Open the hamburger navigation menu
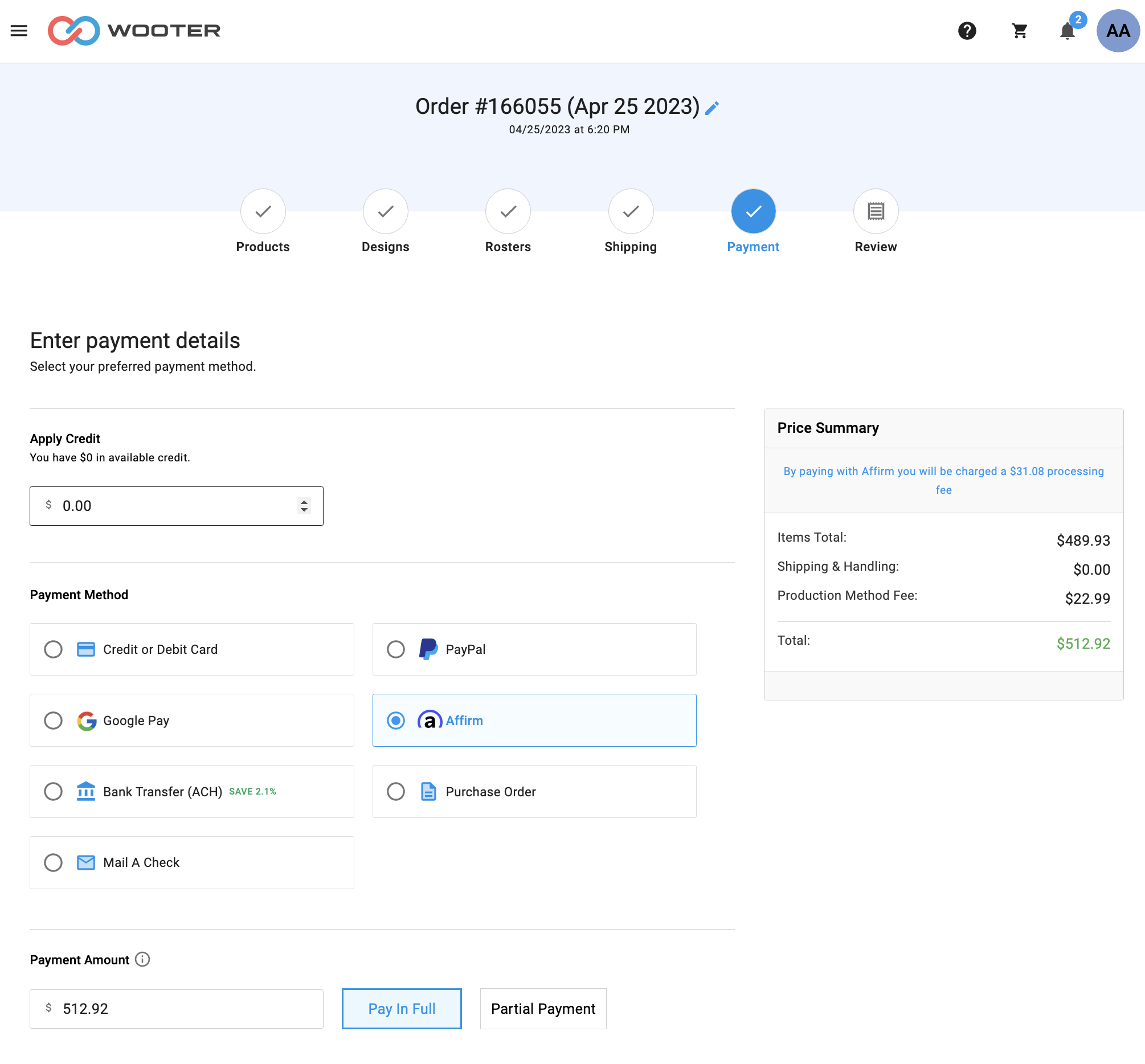Viewport: 1145px width, 1064px height. pos(19,31)
